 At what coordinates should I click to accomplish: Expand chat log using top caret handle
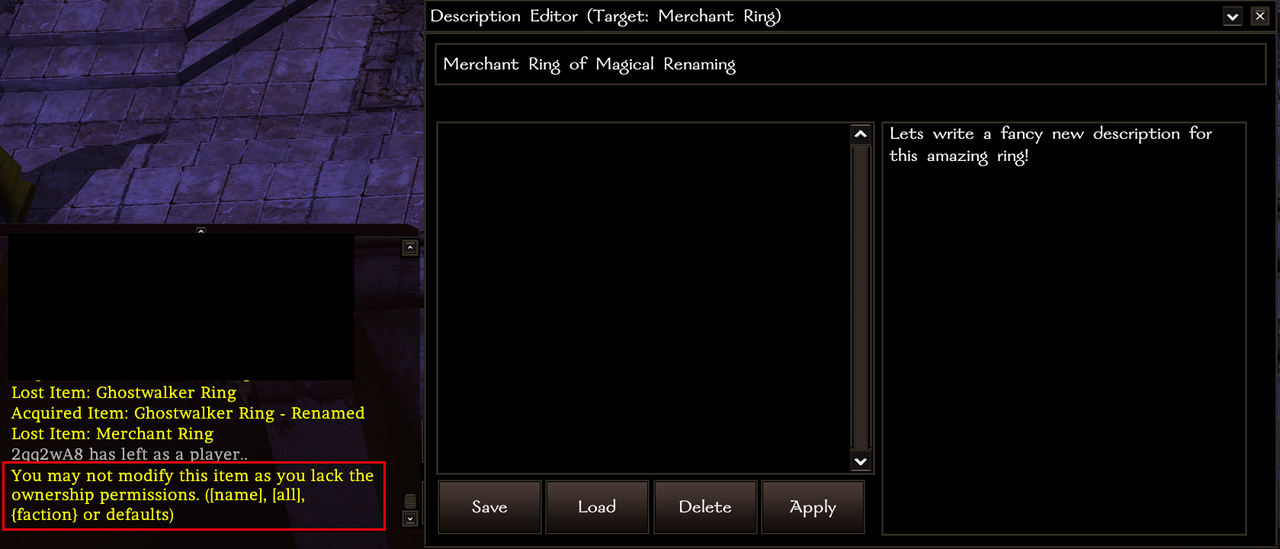click(201, 232)
